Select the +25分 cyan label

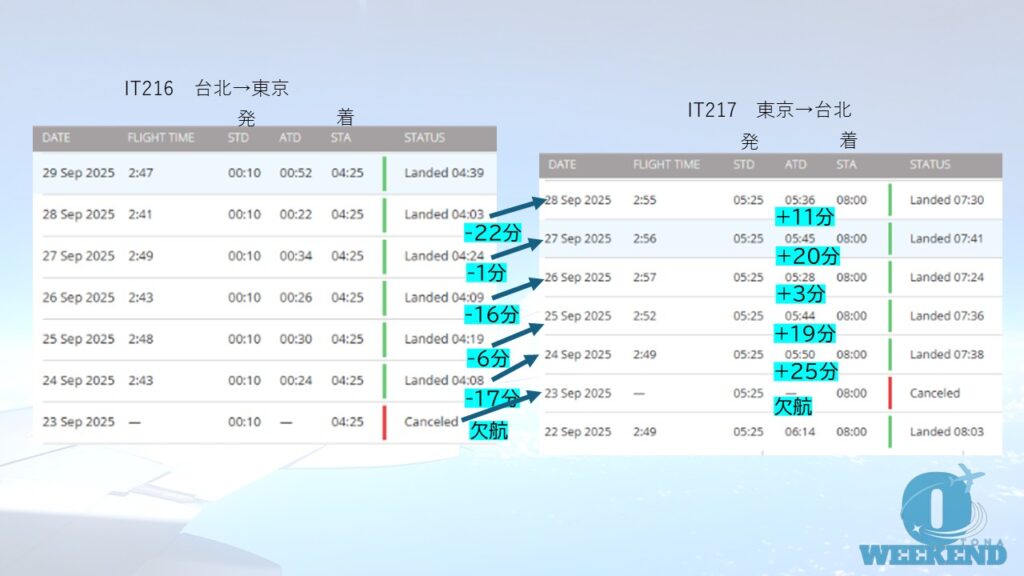point(805,372)
